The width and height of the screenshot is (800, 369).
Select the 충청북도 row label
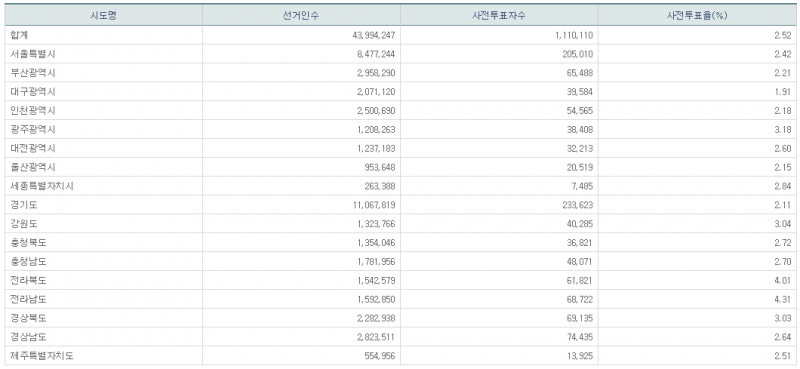coord(28,243)
